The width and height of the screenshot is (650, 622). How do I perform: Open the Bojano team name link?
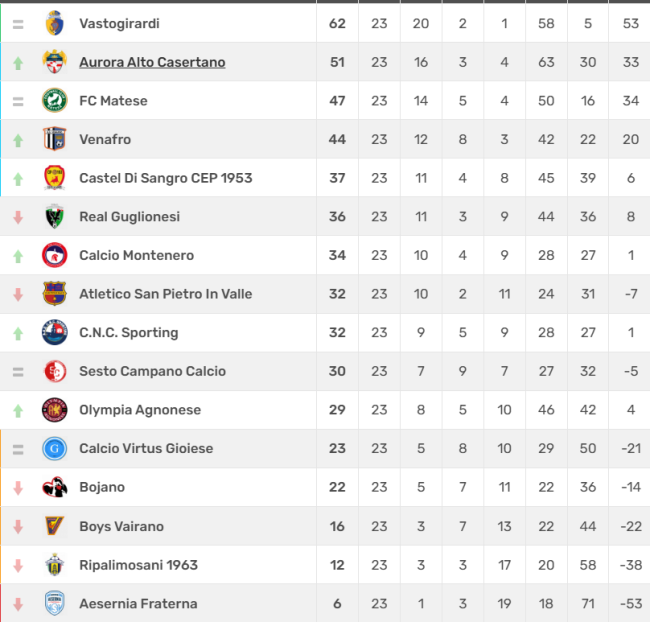point(102,487)
